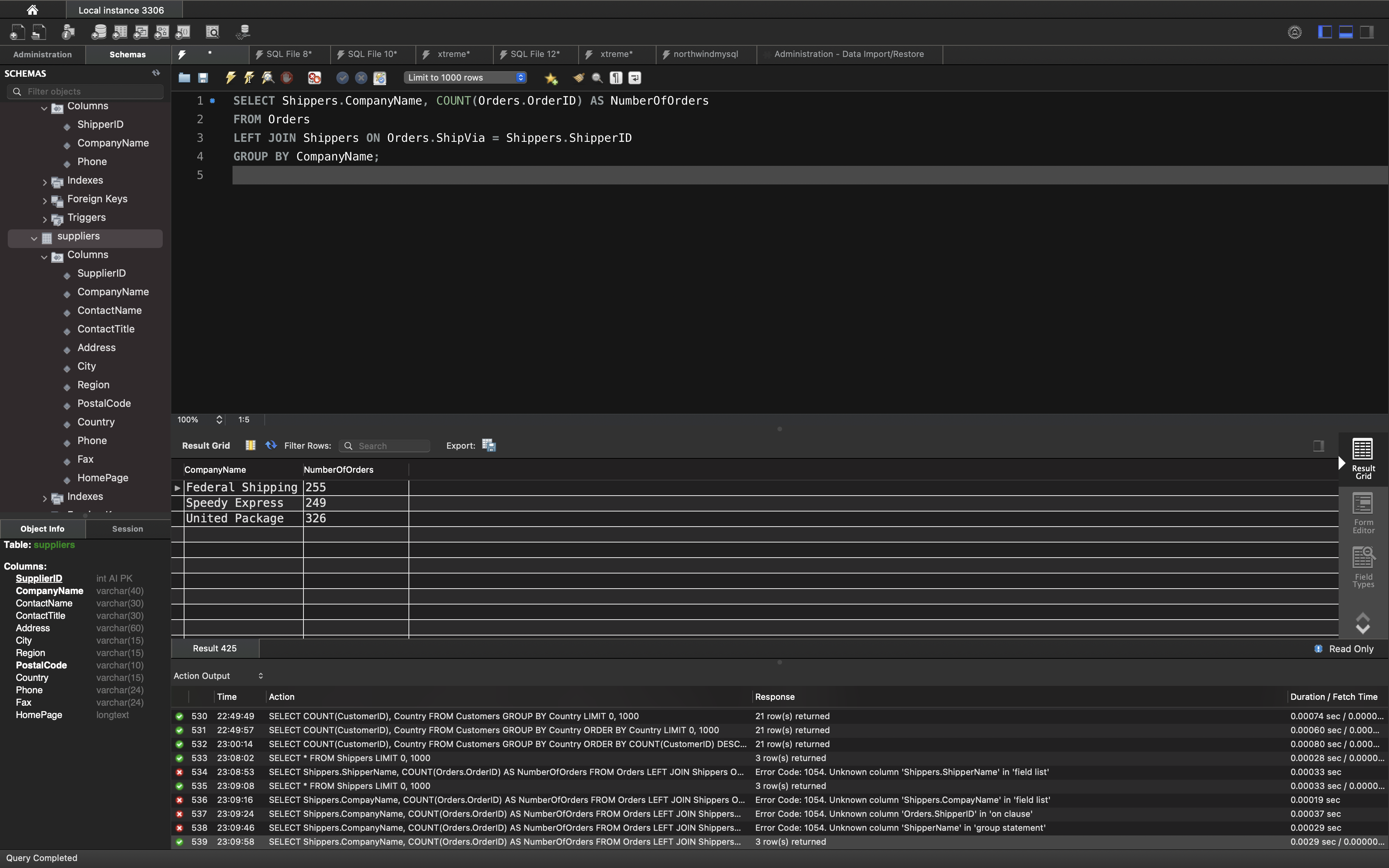This screenshot has width=1389, height=868.
Task: Open the Session info tab
Action: tap(128, 529)
